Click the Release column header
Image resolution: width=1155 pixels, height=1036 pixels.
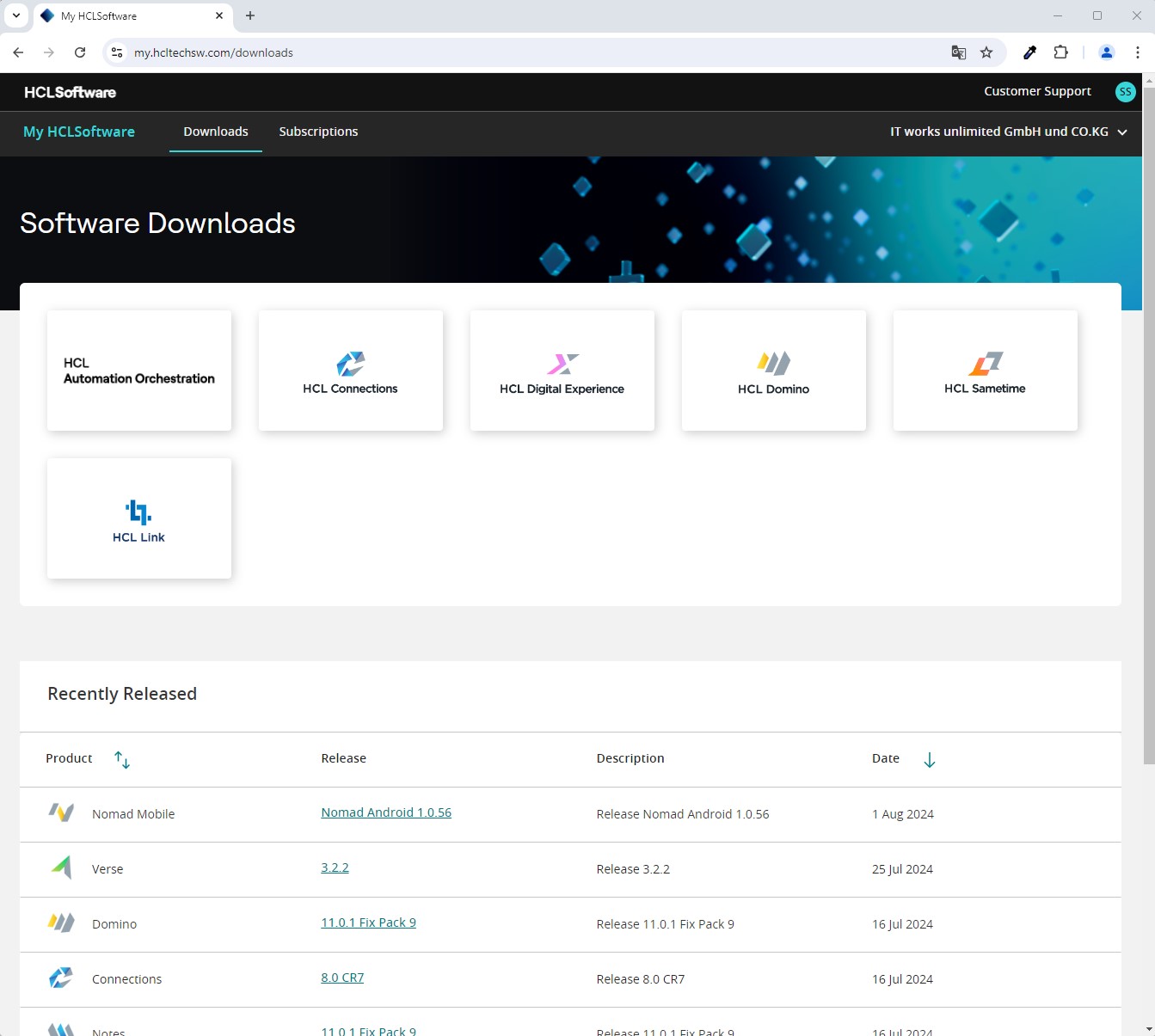click(343, 758)
